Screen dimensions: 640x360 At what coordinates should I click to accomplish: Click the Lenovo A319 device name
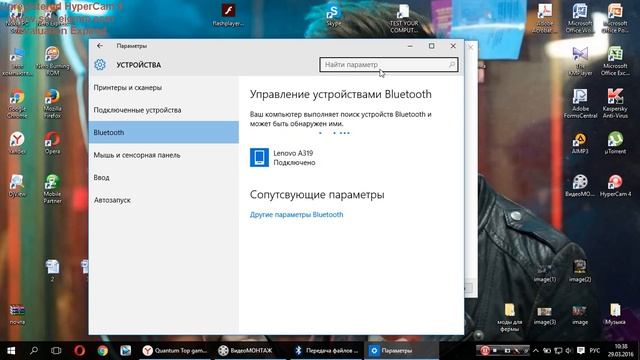pyautogui.click(x=293, y=153)
